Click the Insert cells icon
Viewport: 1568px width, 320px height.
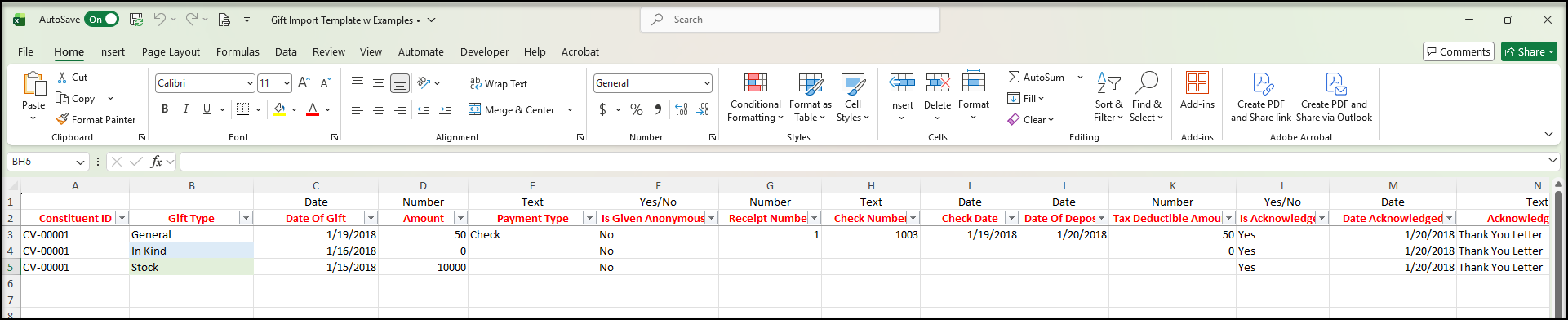(x=902, y=82)
